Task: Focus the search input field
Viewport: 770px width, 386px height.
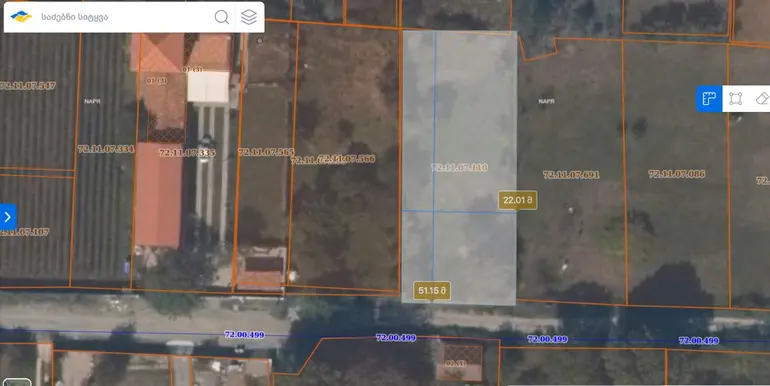Action: 123,17
